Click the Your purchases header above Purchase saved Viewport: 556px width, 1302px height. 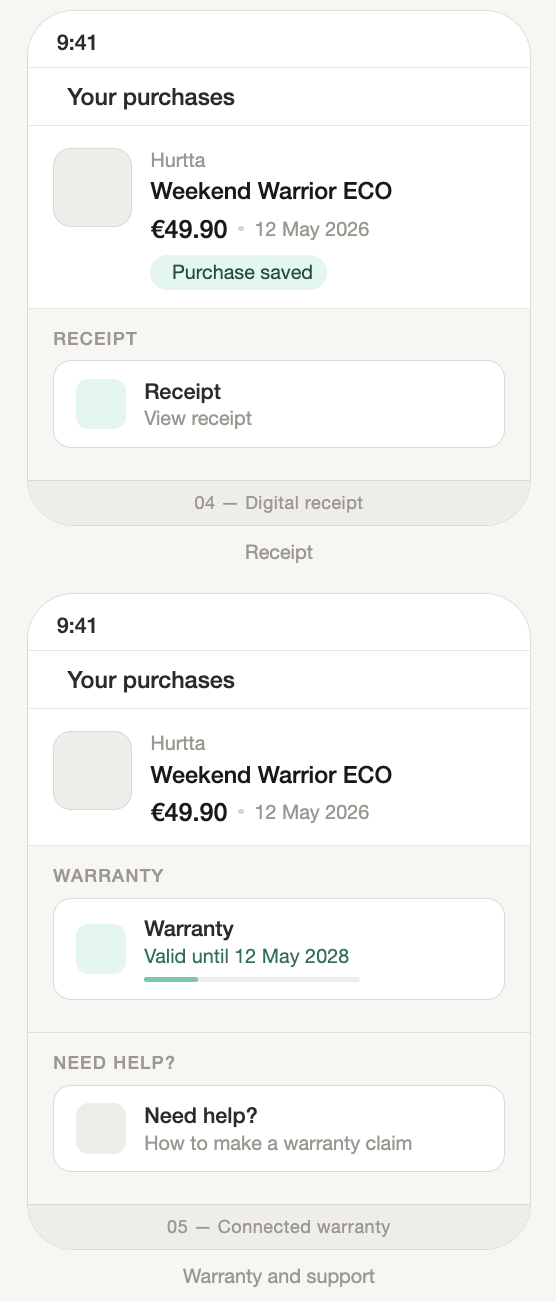click(151, 97)
